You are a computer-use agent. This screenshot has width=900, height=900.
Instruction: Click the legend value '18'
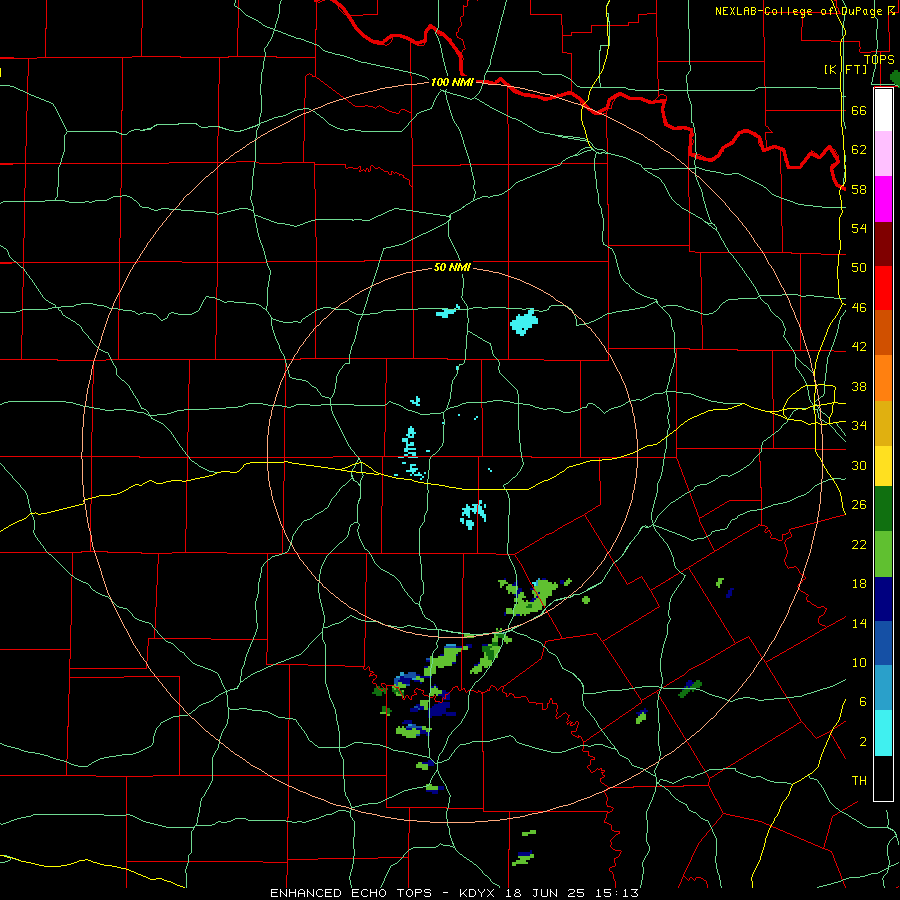859,584
